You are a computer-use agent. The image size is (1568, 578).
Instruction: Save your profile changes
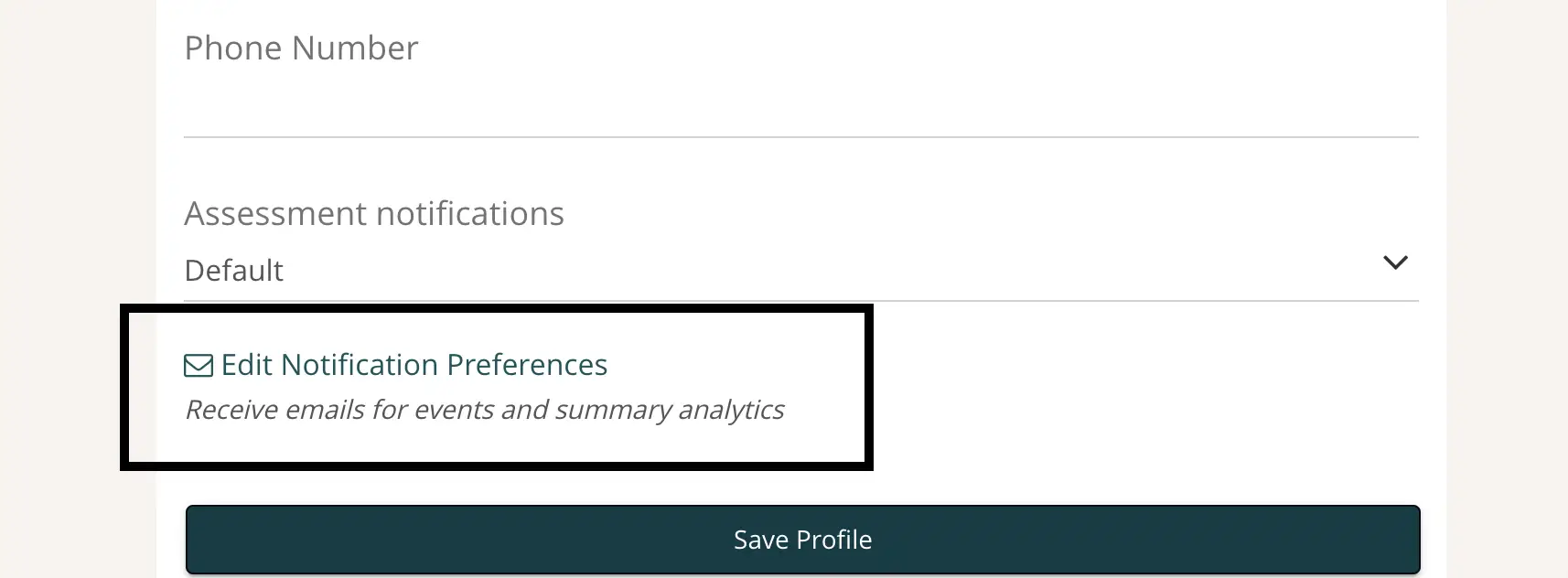tap(801, 540)
